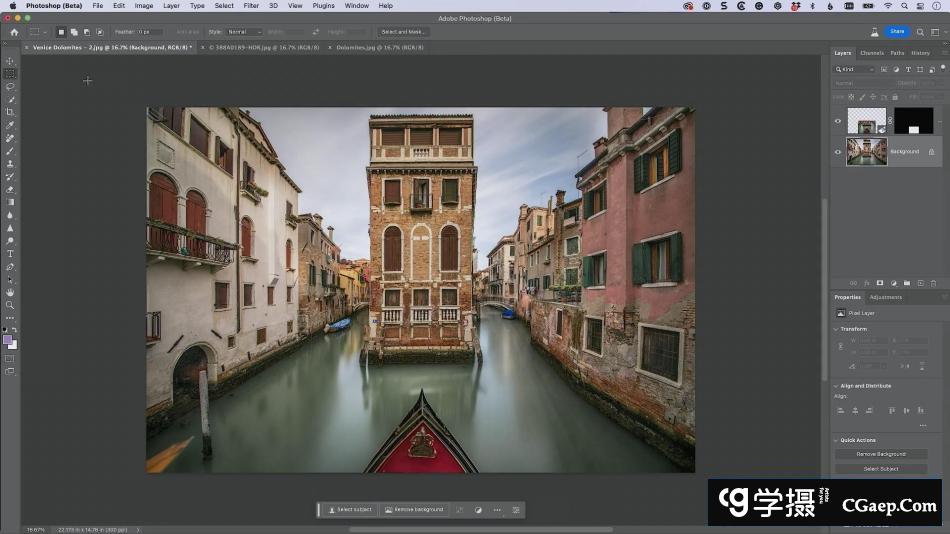Hide the Background layer visibility eye

838,152
